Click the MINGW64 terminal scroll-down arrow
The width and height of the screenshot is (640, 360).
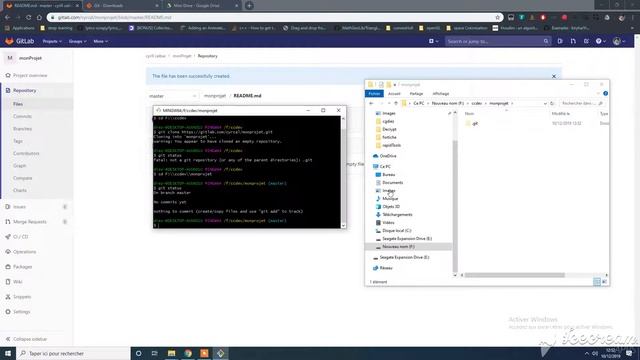coord(343,225)
